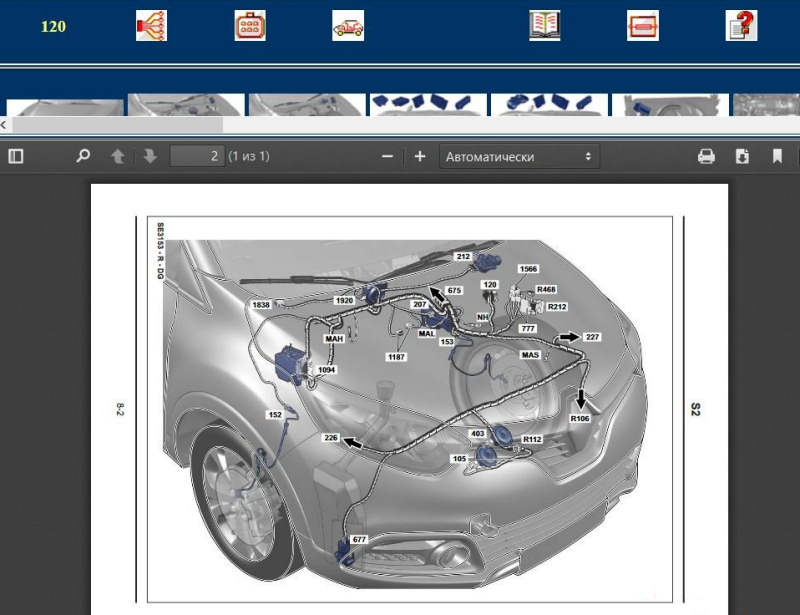Click the red fuse component icon
The image size is (800, 615).
(x=642, y=26)
